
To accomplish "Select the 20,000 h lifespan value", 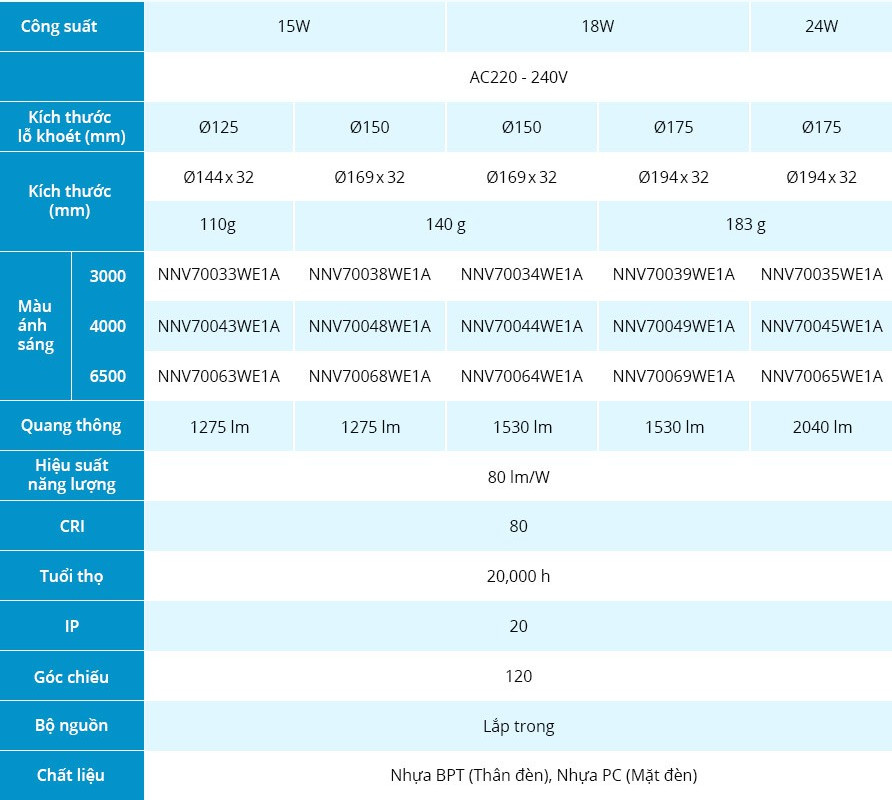I will [x=518, y=576].
